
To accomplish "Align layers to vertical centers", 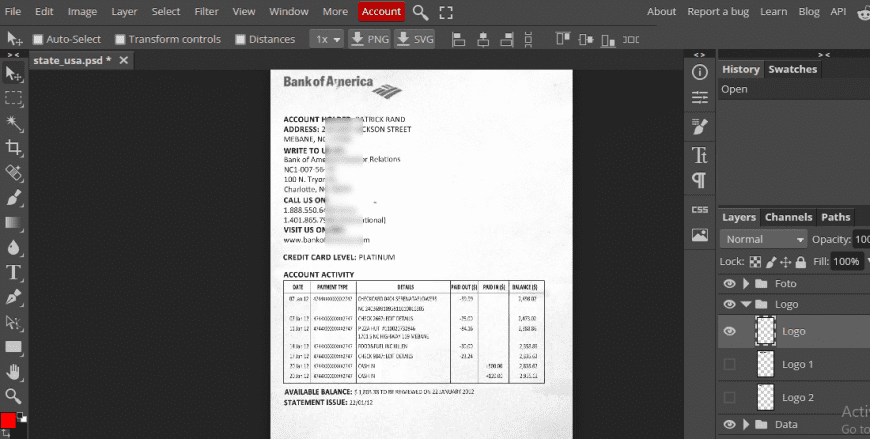I will (586, 39).
